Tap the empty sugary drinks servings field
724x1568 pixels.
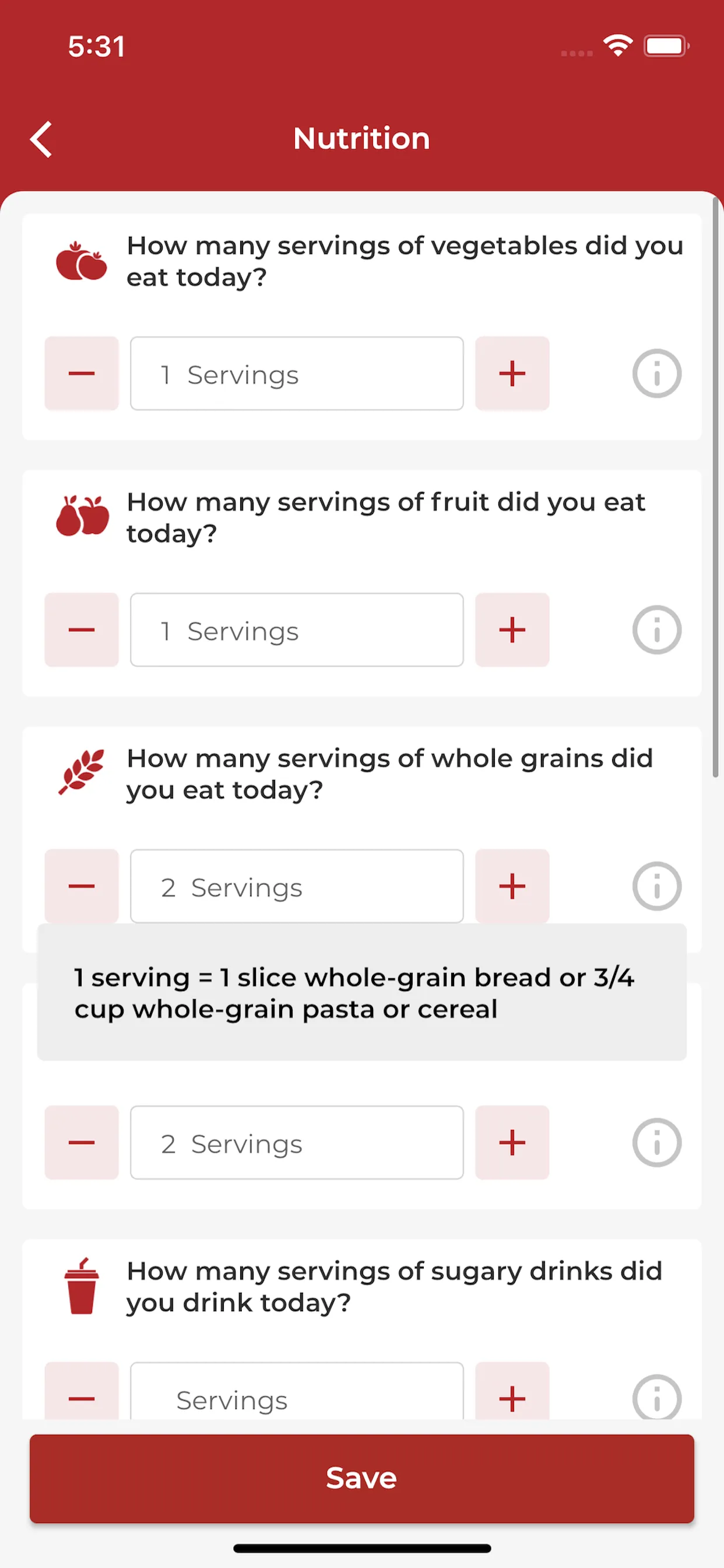pyautogui.click(x=297, y=1396)
